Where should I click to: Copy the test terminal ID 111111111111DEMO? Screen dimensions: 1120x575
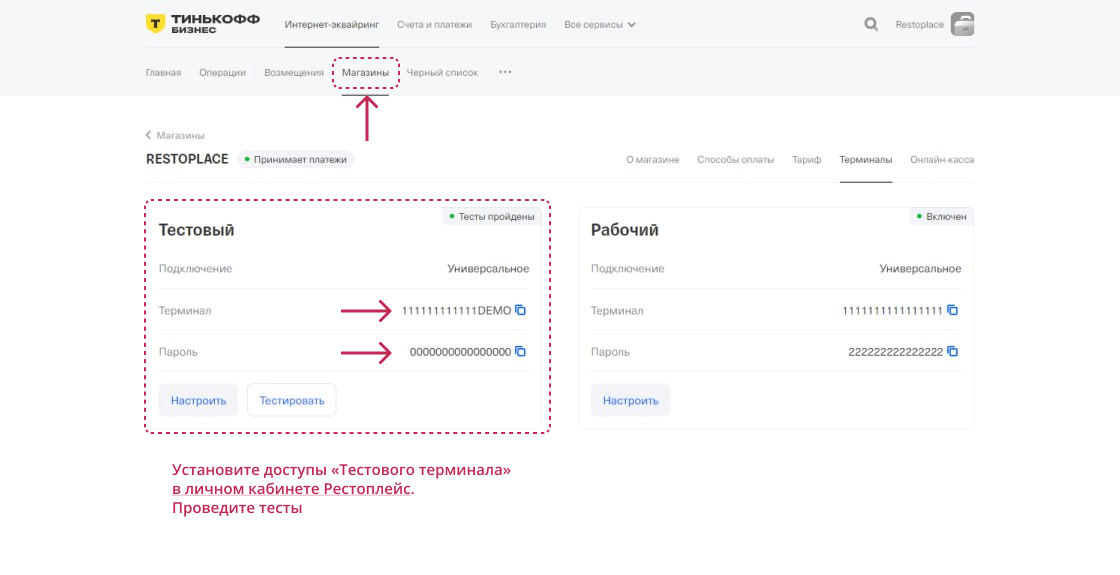[521, 310]
